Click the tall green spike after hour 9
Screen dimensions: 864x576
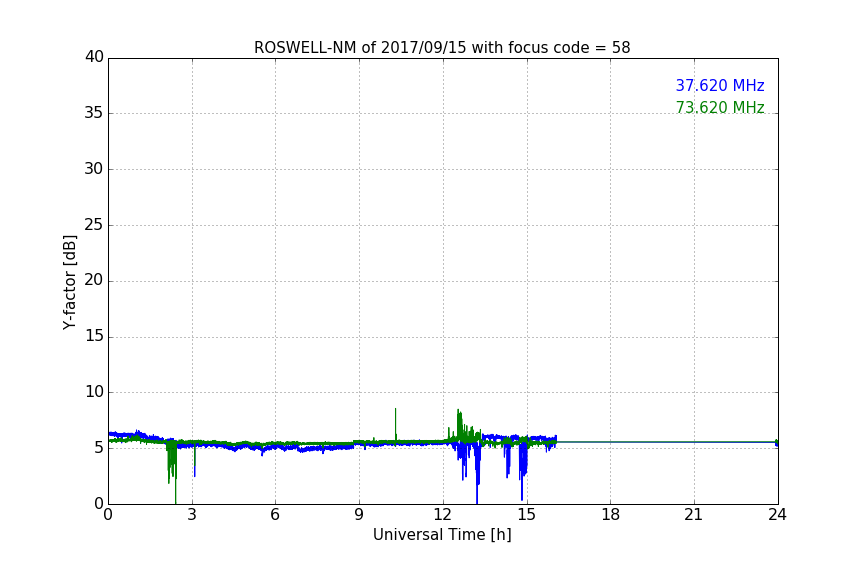tap(395, 424)
